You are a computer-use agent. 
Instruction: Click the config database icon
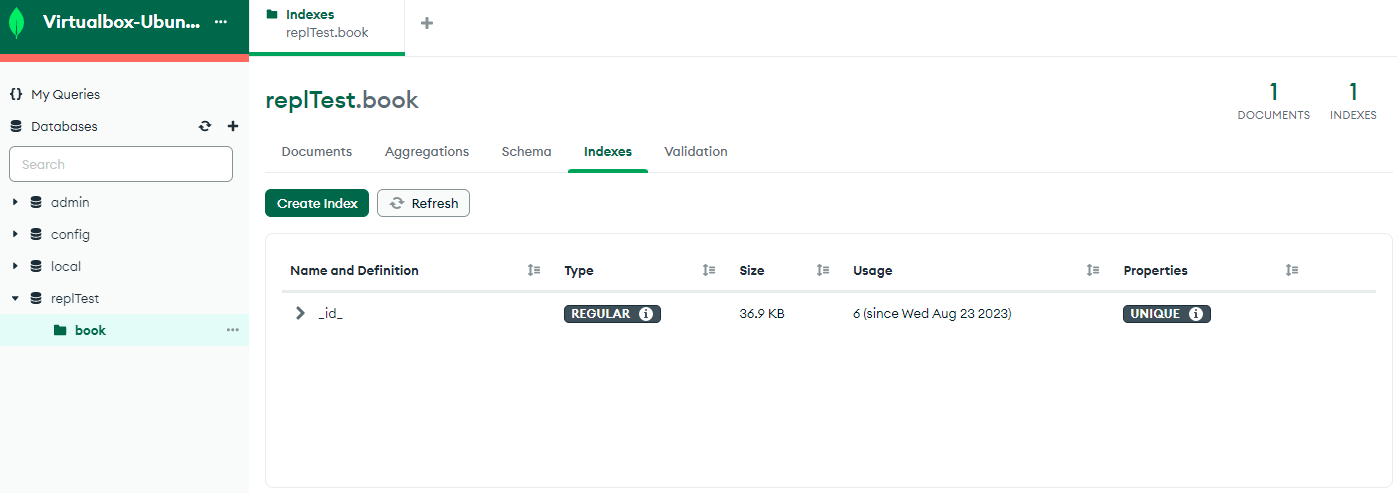coord(36,234)
